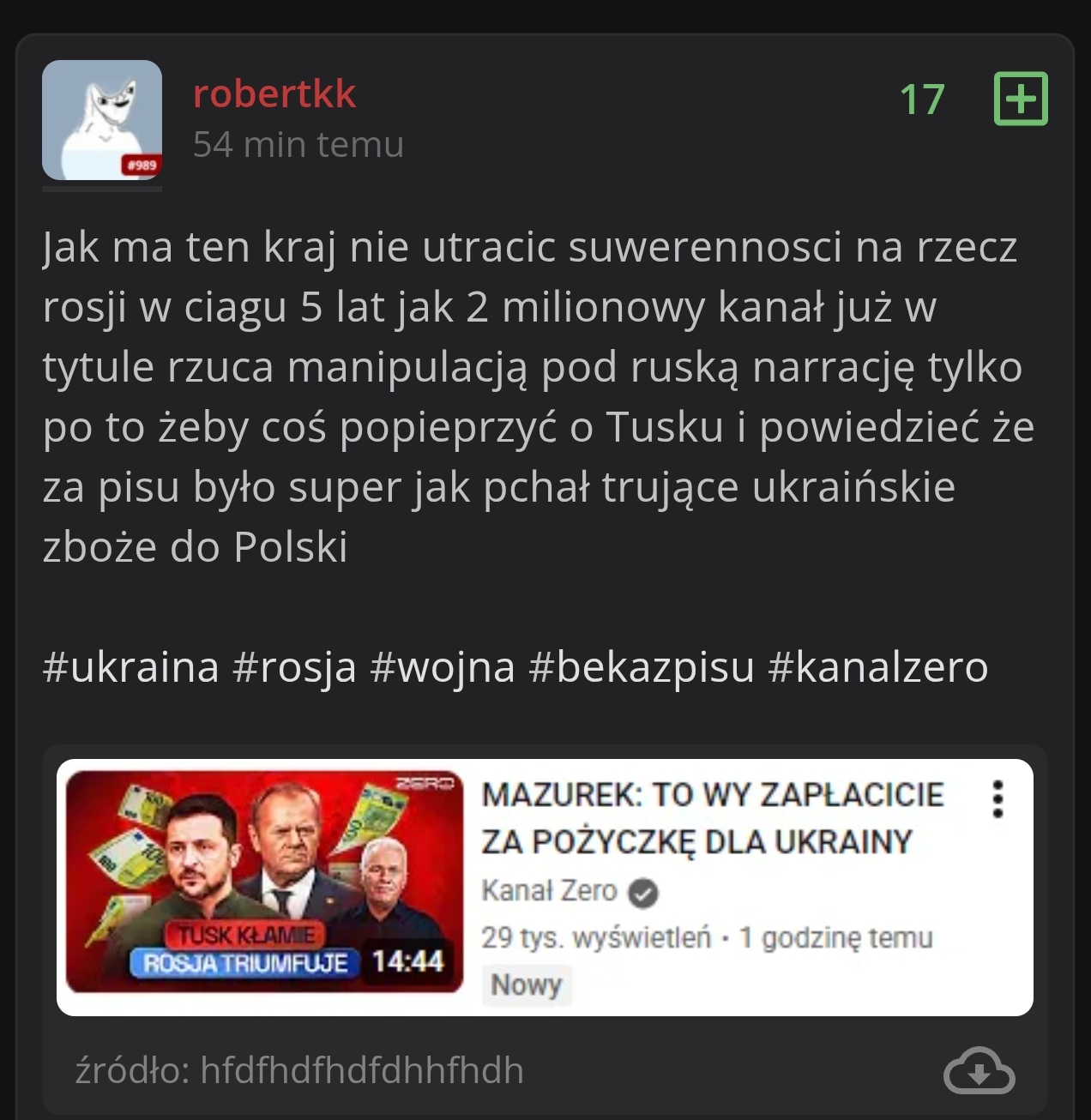The width and height of the screenshot is (1091, 1120).
Task: Open the źródło source link text
Action: point(299,1070)
